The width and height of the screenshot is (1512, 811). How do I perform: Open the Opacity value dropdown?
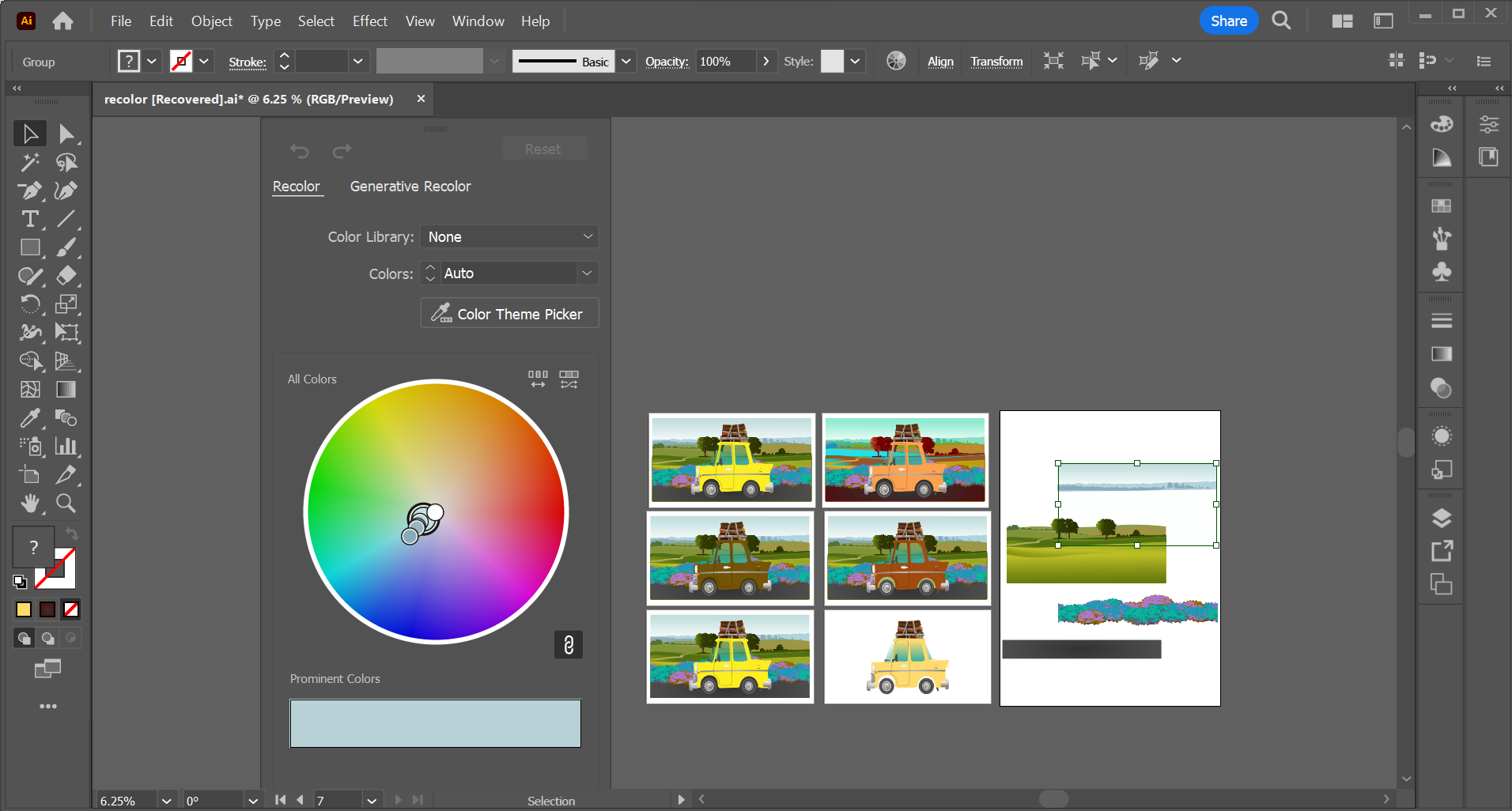(765, 60)
